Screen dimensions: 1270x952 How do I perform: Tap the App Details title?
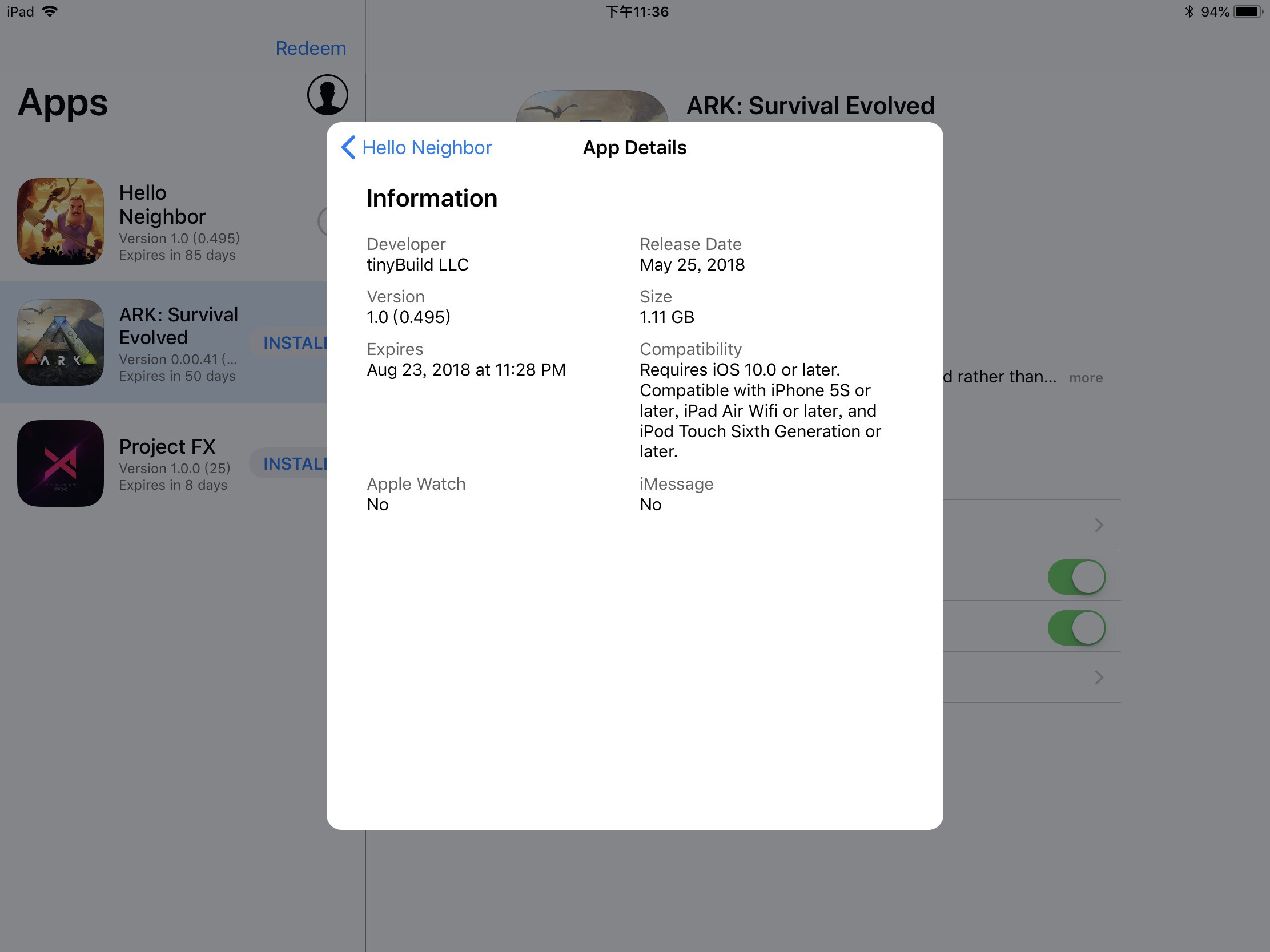(634, 147)
